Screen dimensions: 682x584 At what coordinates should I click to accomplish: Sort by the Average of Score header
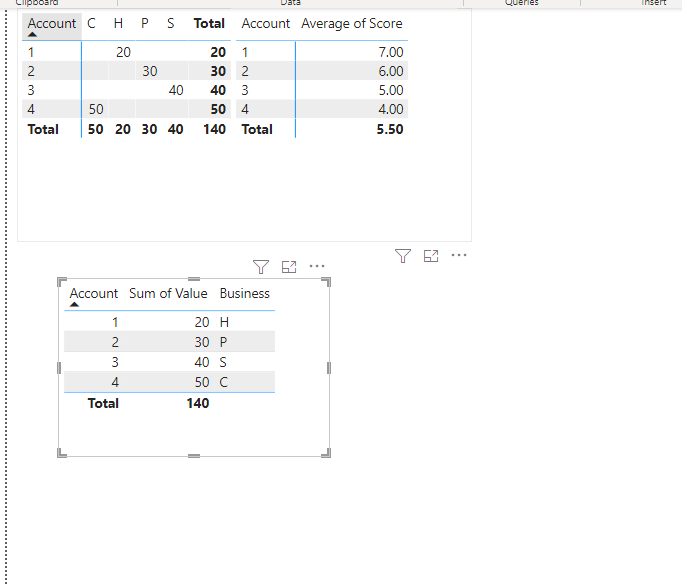(351, 23)
